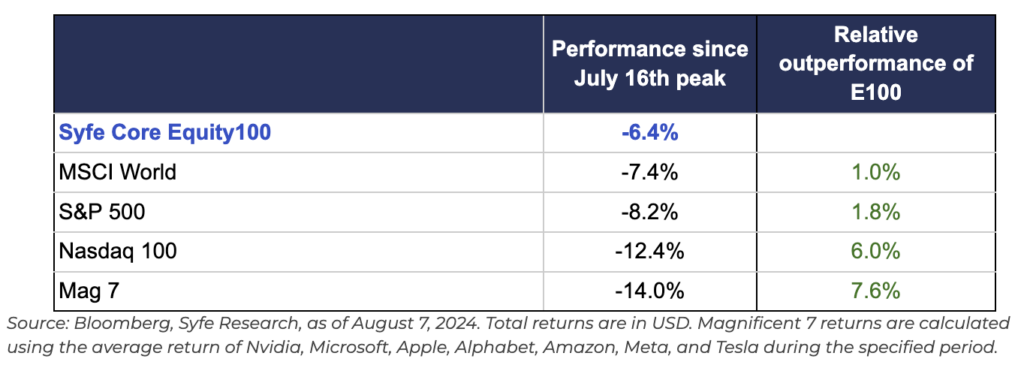The height and width of the screenshot is (365, 1024).
Task: Select the MSCI World row label
Action: pos(118,172)
